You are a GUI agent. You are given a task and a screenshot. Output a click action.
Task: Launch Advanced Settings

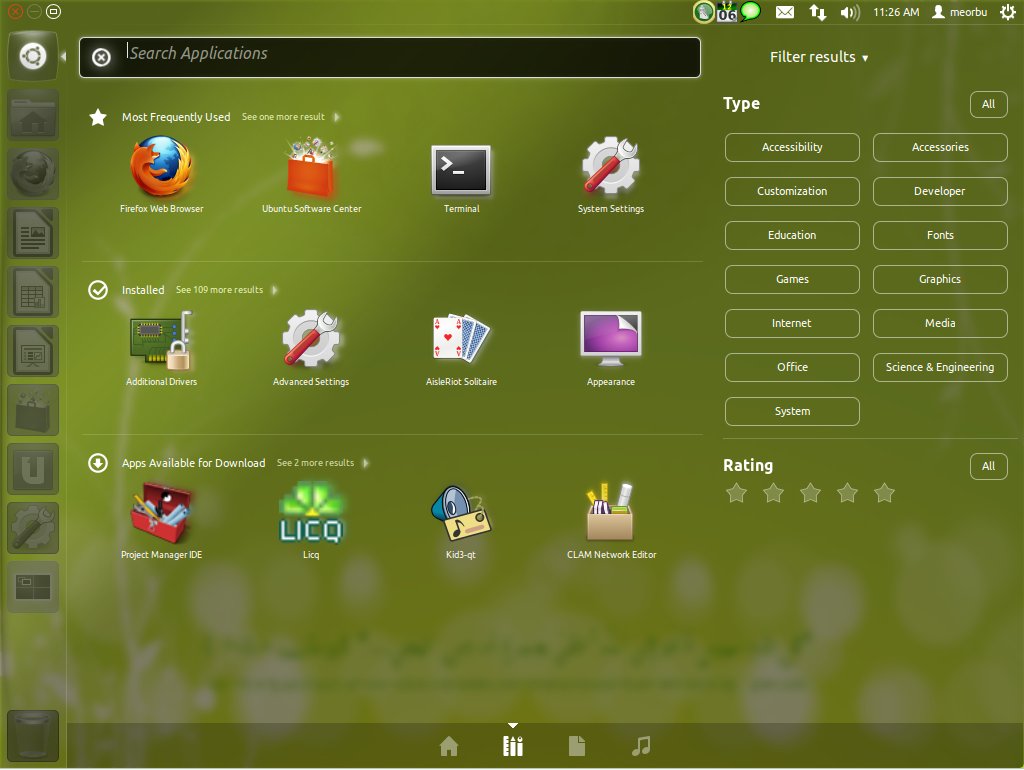point(311,339)
